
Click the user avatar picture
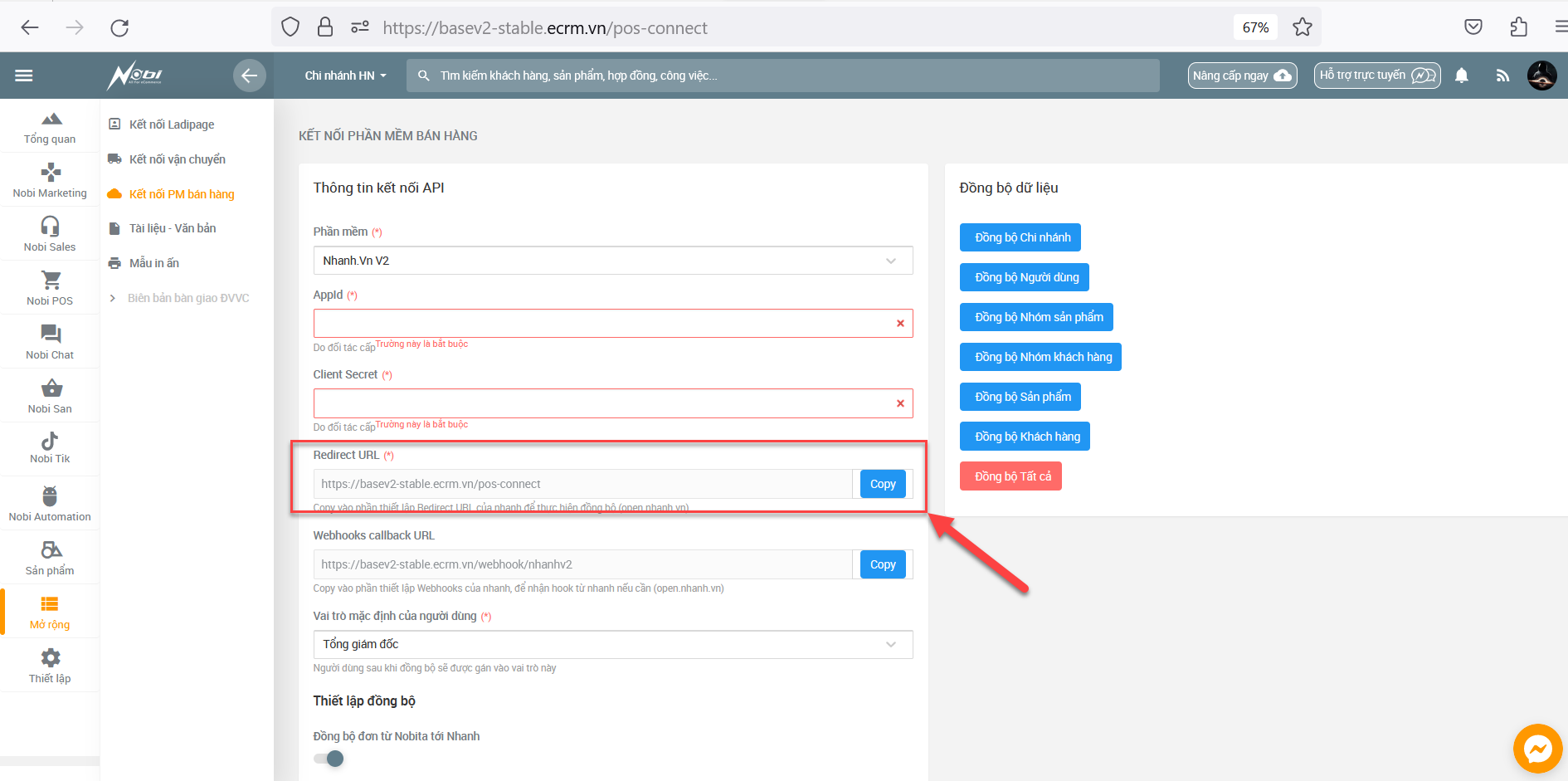pos(1541,76)
